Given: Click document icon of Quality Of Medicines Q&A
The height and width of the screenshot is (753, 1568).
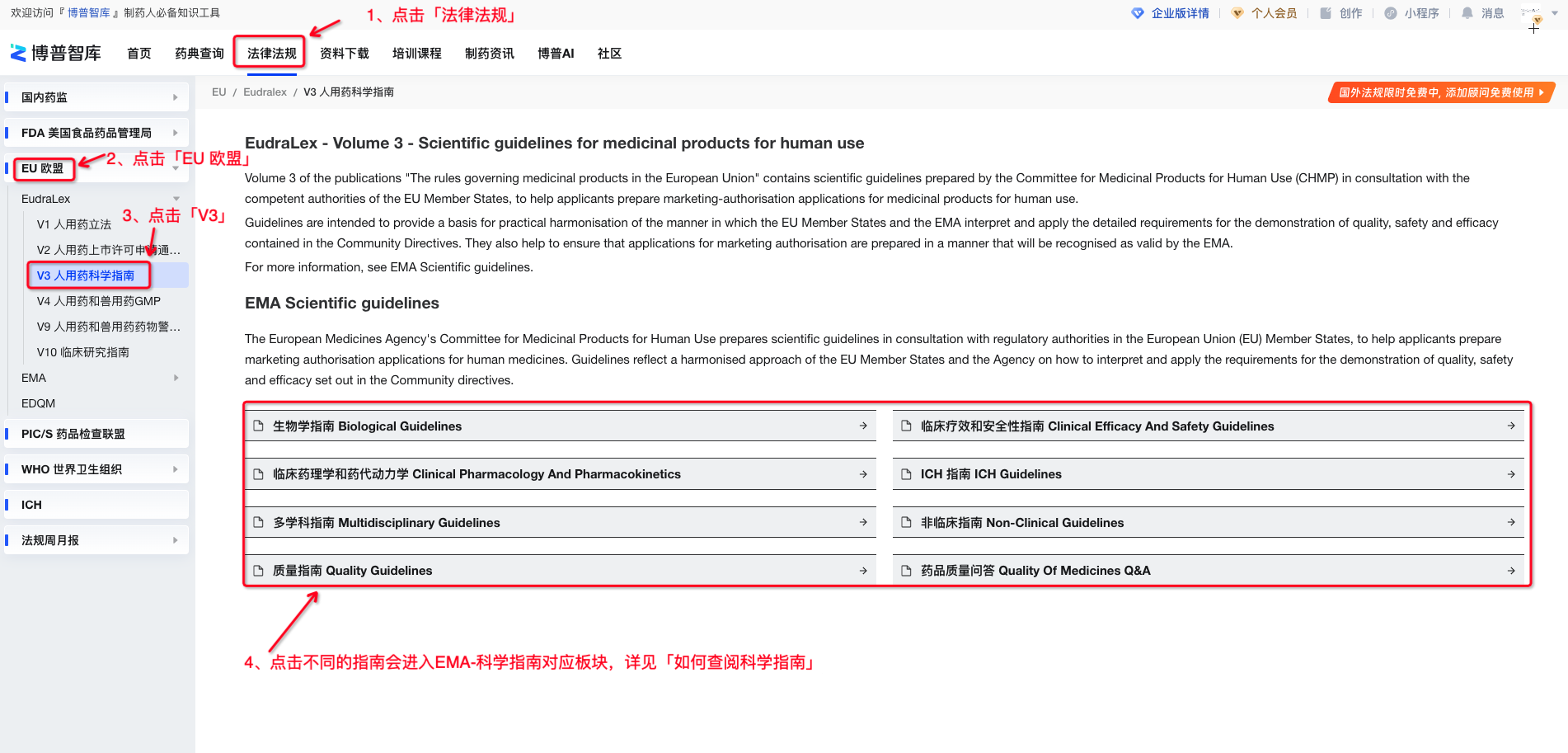Looking at the screenshot, I should click(906, 571).
